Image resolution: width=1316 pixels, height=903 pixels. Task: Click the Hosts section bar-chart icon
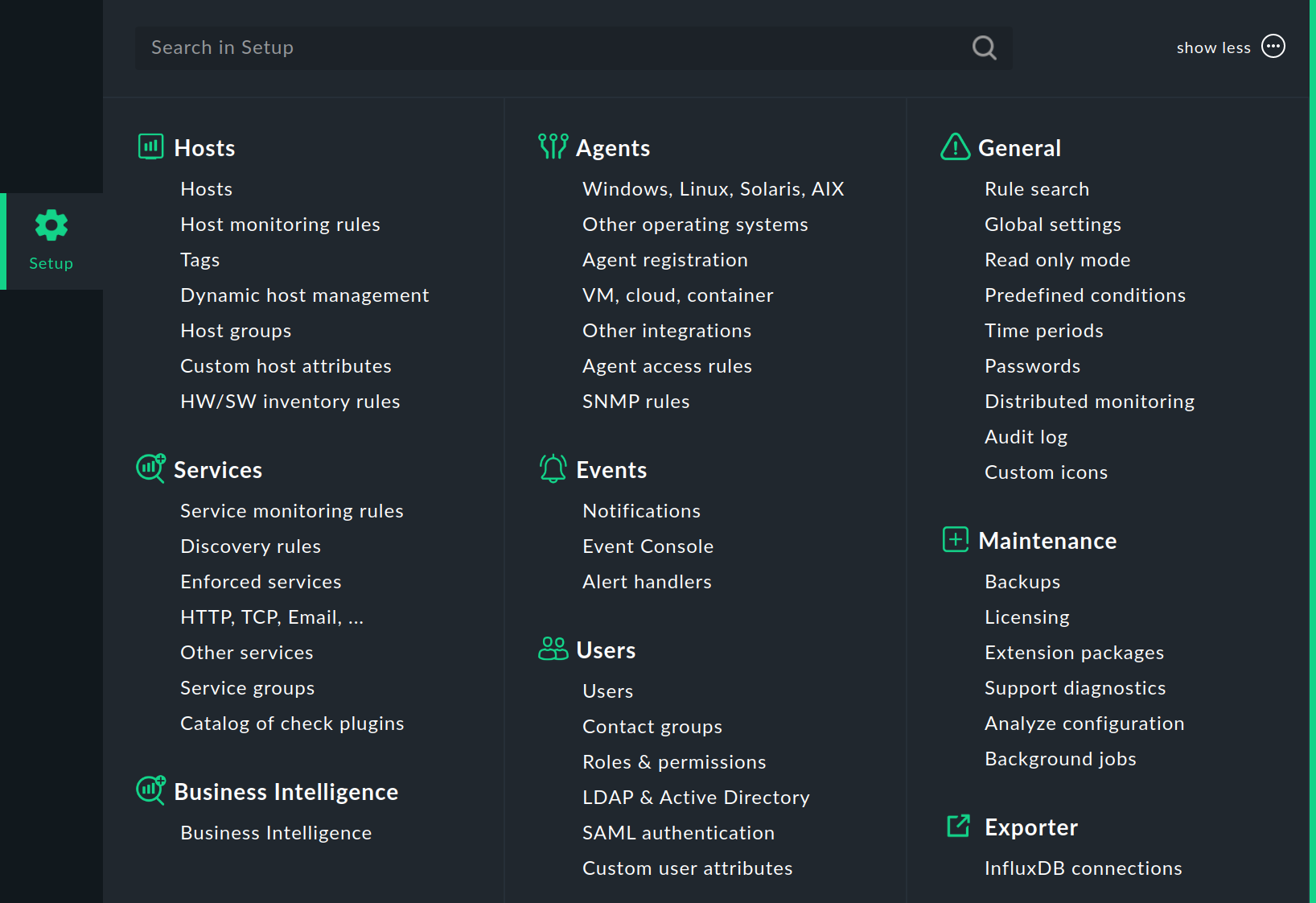pyautogui.click(x=150, y=146)
